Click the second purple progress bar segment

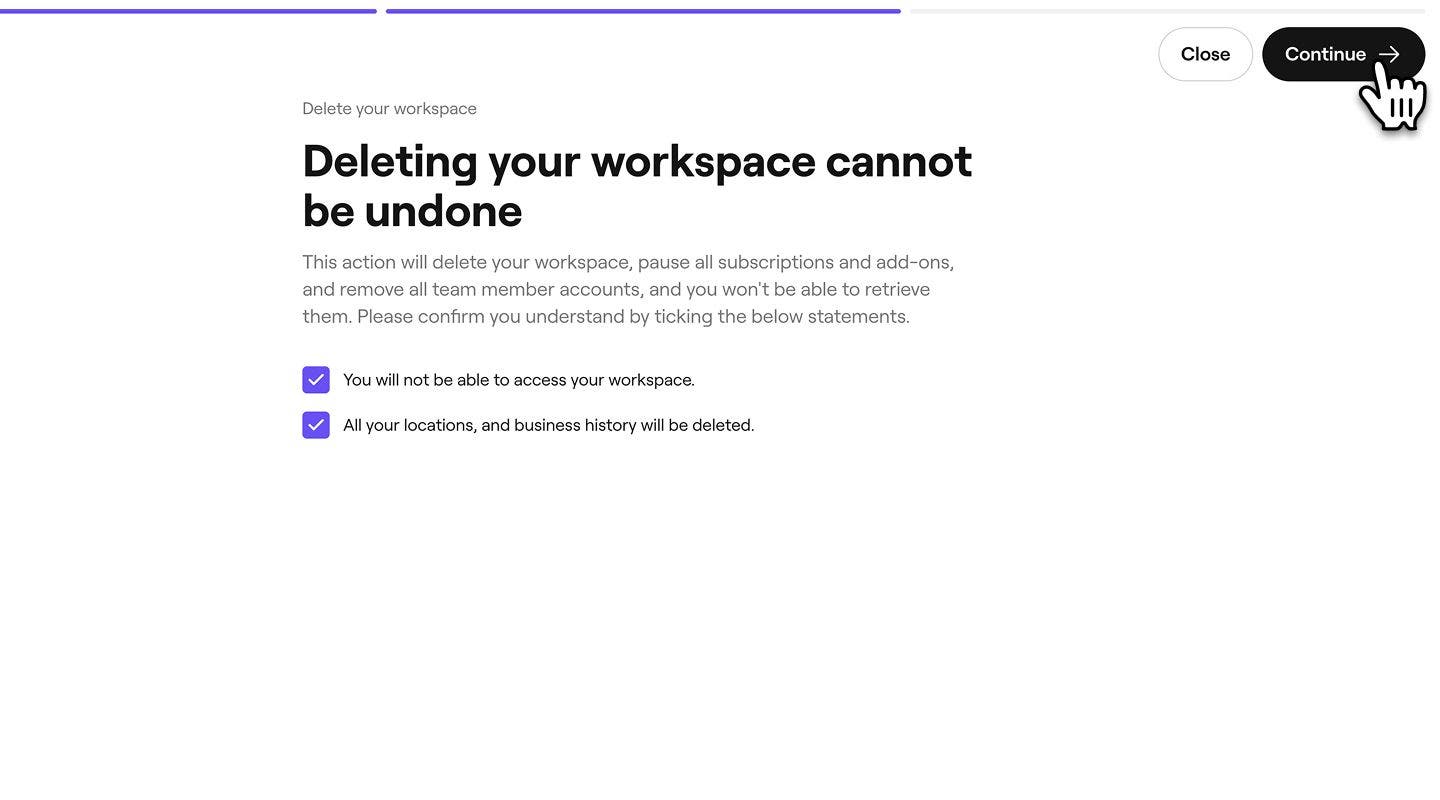click(x=643, y=11)
